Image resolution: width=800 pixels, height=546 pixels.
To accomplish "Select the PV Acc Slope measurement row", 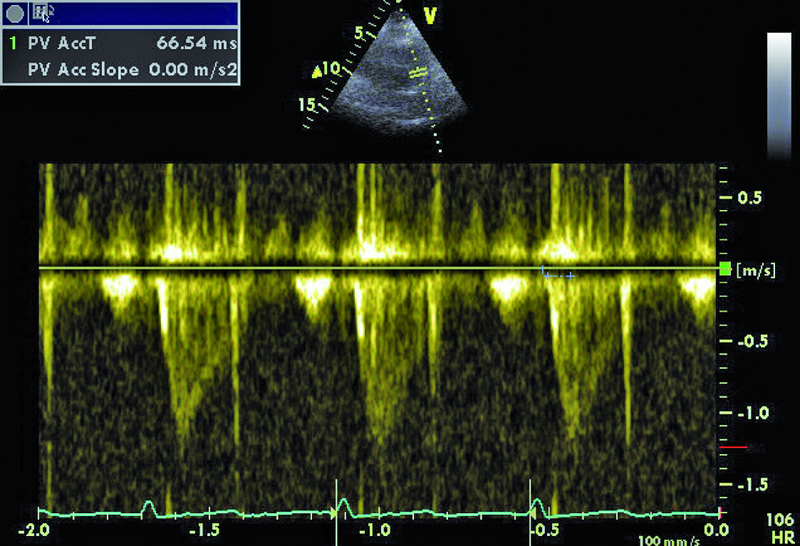I will tap(120, 71).
